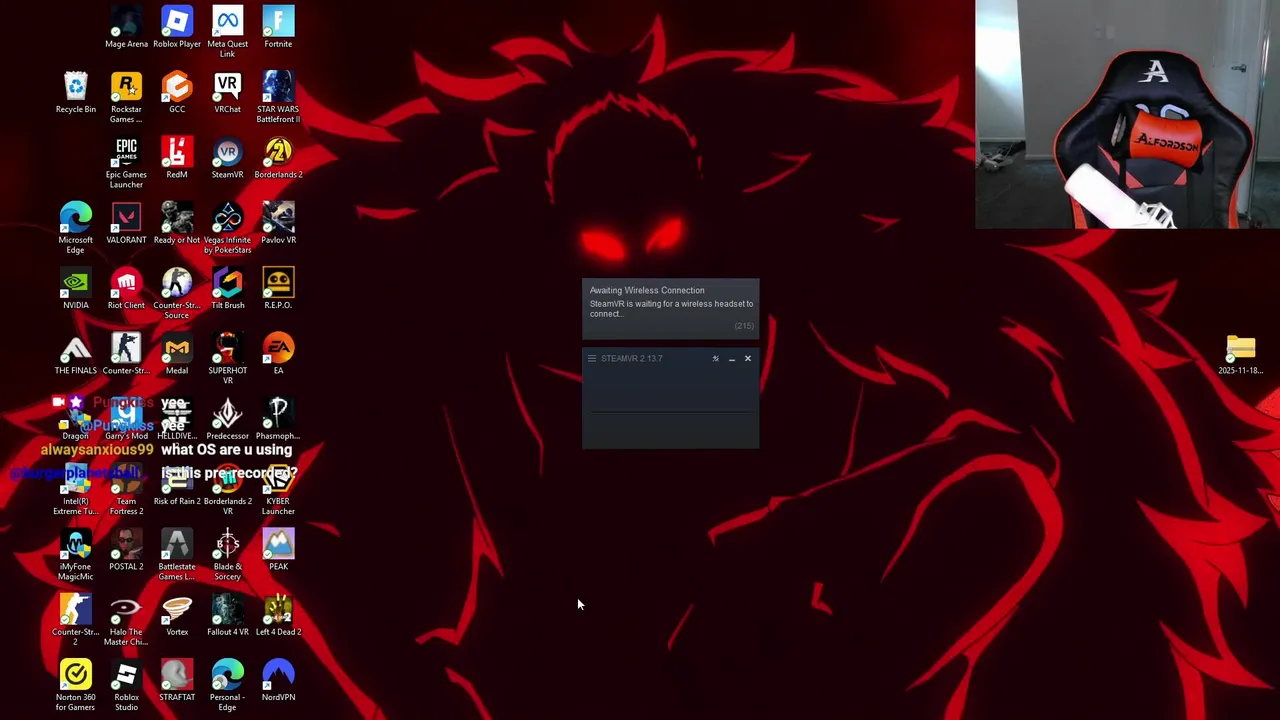Screen dimensions: 1280x720
Task: Open the Tilt Brush shortcut
Action: tap(227, 289)
